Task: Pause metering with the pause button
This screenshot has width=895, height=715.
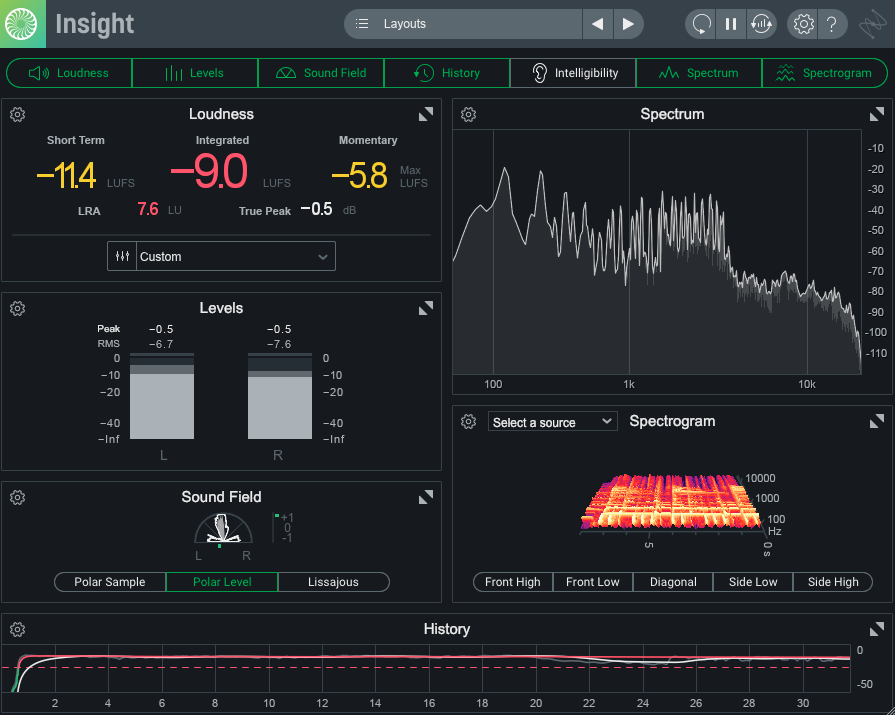Action: click(731, 24)
